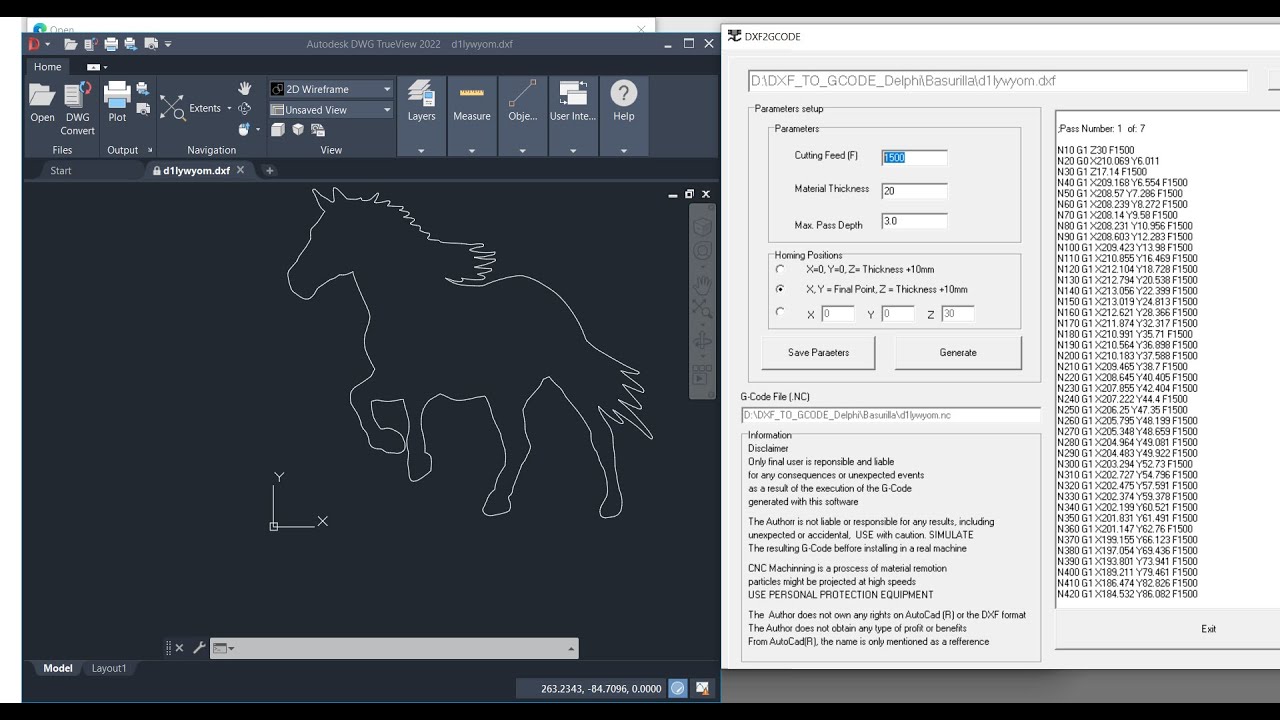Expand the Layers panel dropdown arrow
This screenshot has height=720, width=1280.
tap(422, 150)
